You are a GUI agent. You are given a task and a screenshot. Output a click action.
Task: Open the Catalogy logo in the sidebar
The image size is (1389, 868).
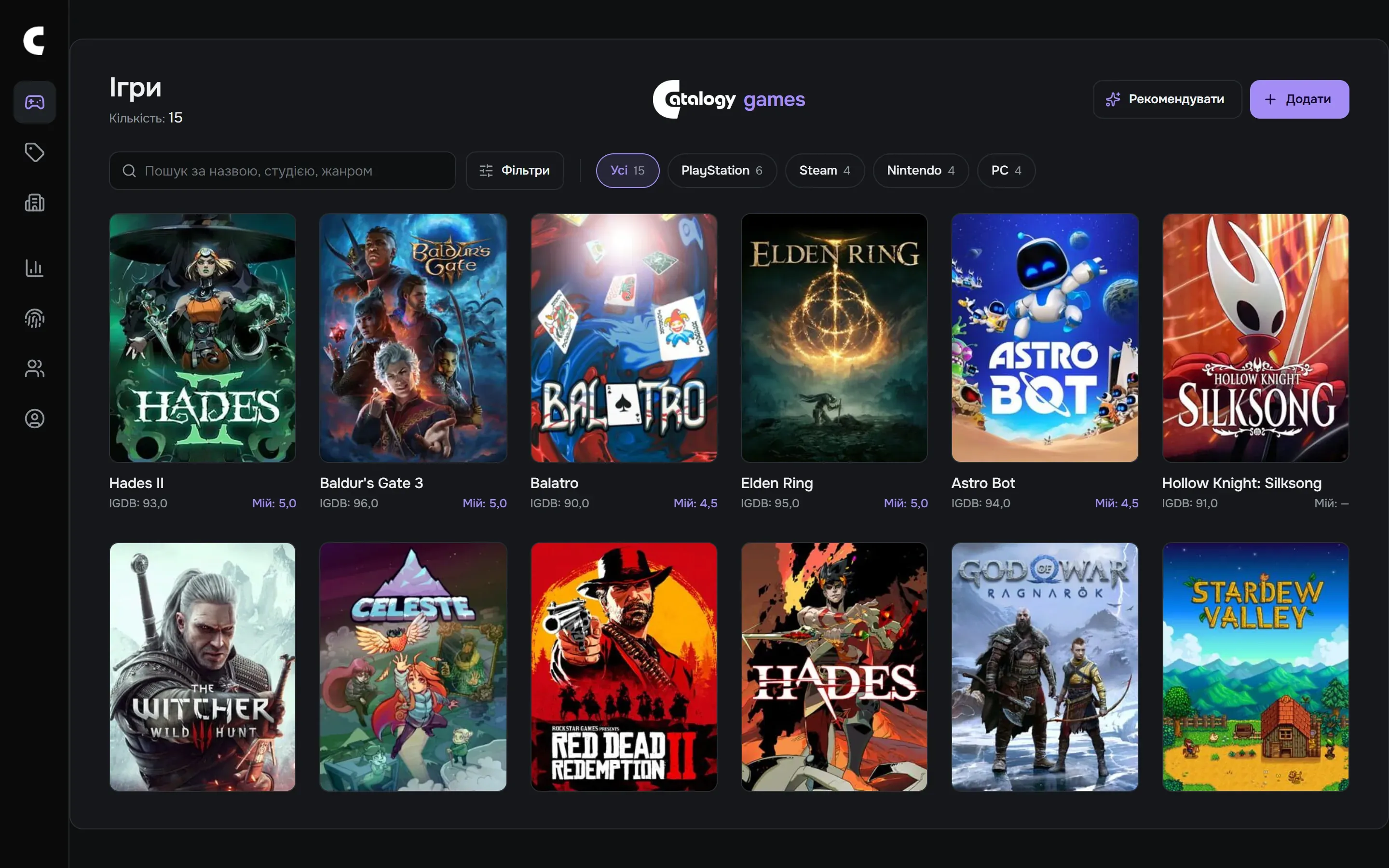[34, 41]
